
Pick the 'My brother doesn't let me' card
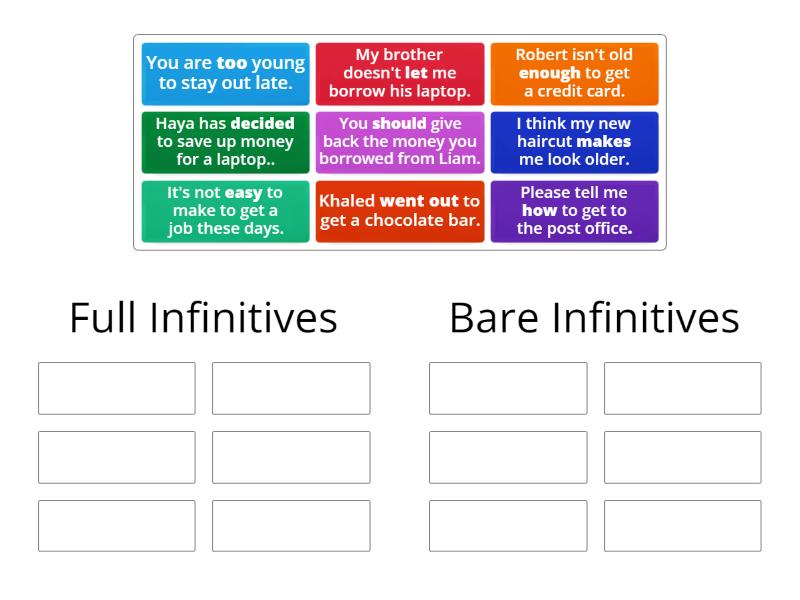point(400,73)
